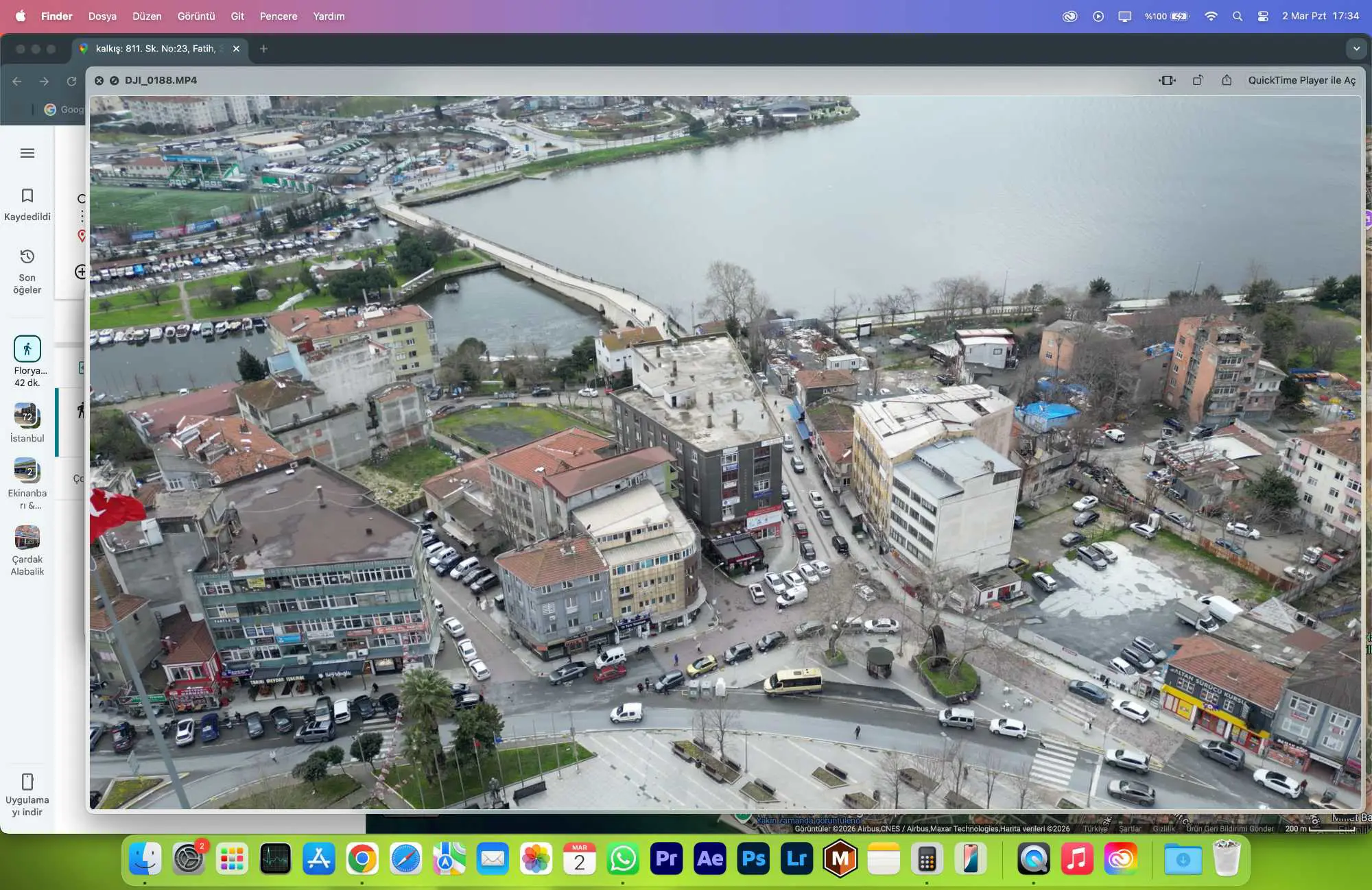
Task: Click the trim icon in Quick Look toolbar
Action: (x=1167, y=80)
